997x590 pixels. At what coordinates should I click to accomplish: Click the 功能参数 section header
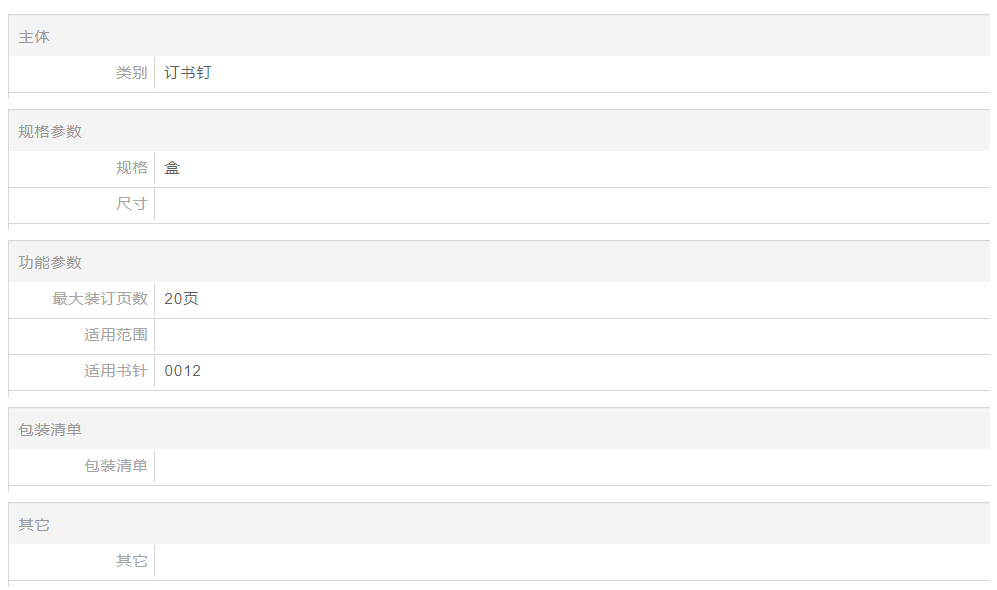click(50, 263)
